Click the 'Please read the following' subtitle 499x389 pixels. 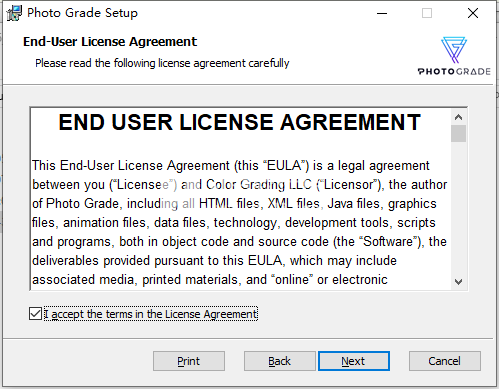(162, 63)
